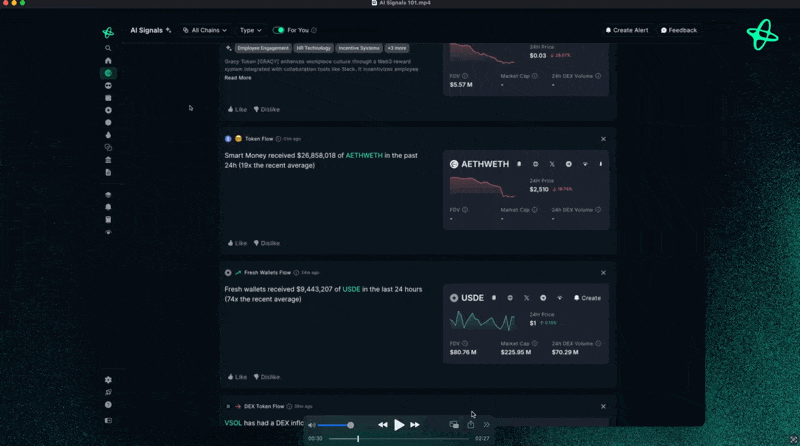Image resolution: width=800 pixels, height=446 pixels.
Task: Click the USDE price sparkline chart
Action: click(482, 321)
